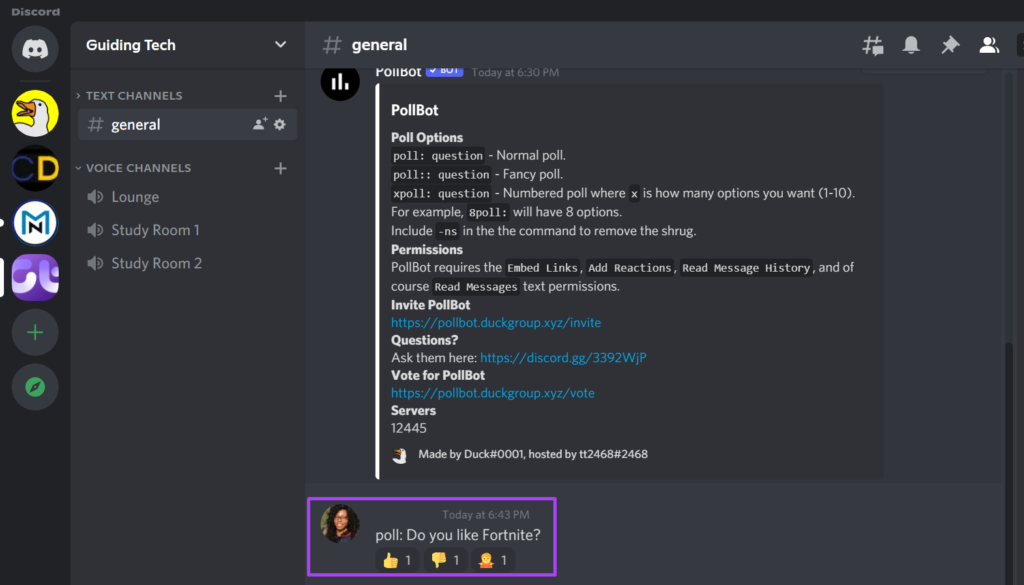1024x585 pixels.
Task: Open the PollBot invite link
Action: click(x=496, y=323)
